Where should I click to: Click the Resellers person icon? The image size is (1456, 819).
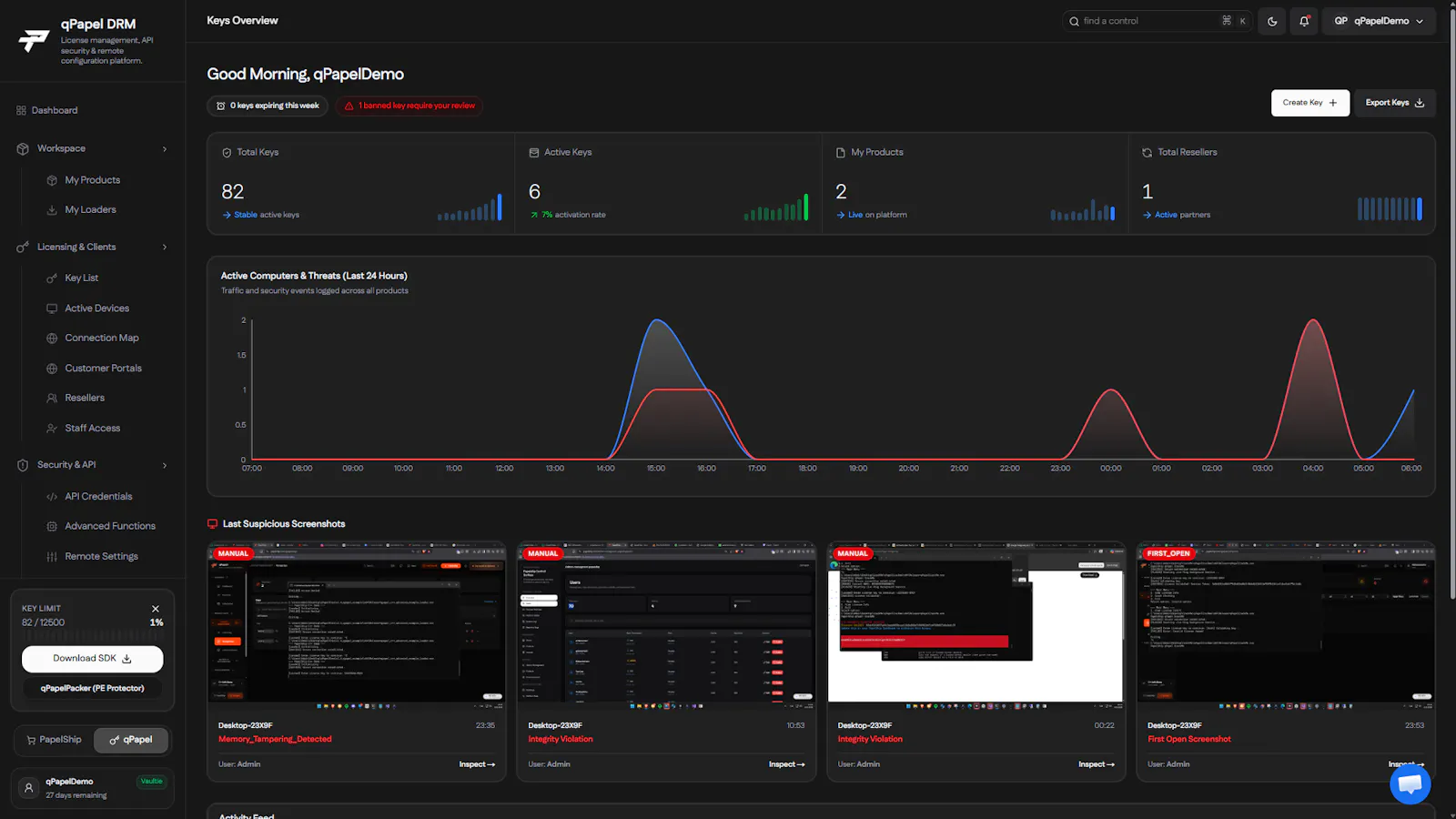(52, 398)
